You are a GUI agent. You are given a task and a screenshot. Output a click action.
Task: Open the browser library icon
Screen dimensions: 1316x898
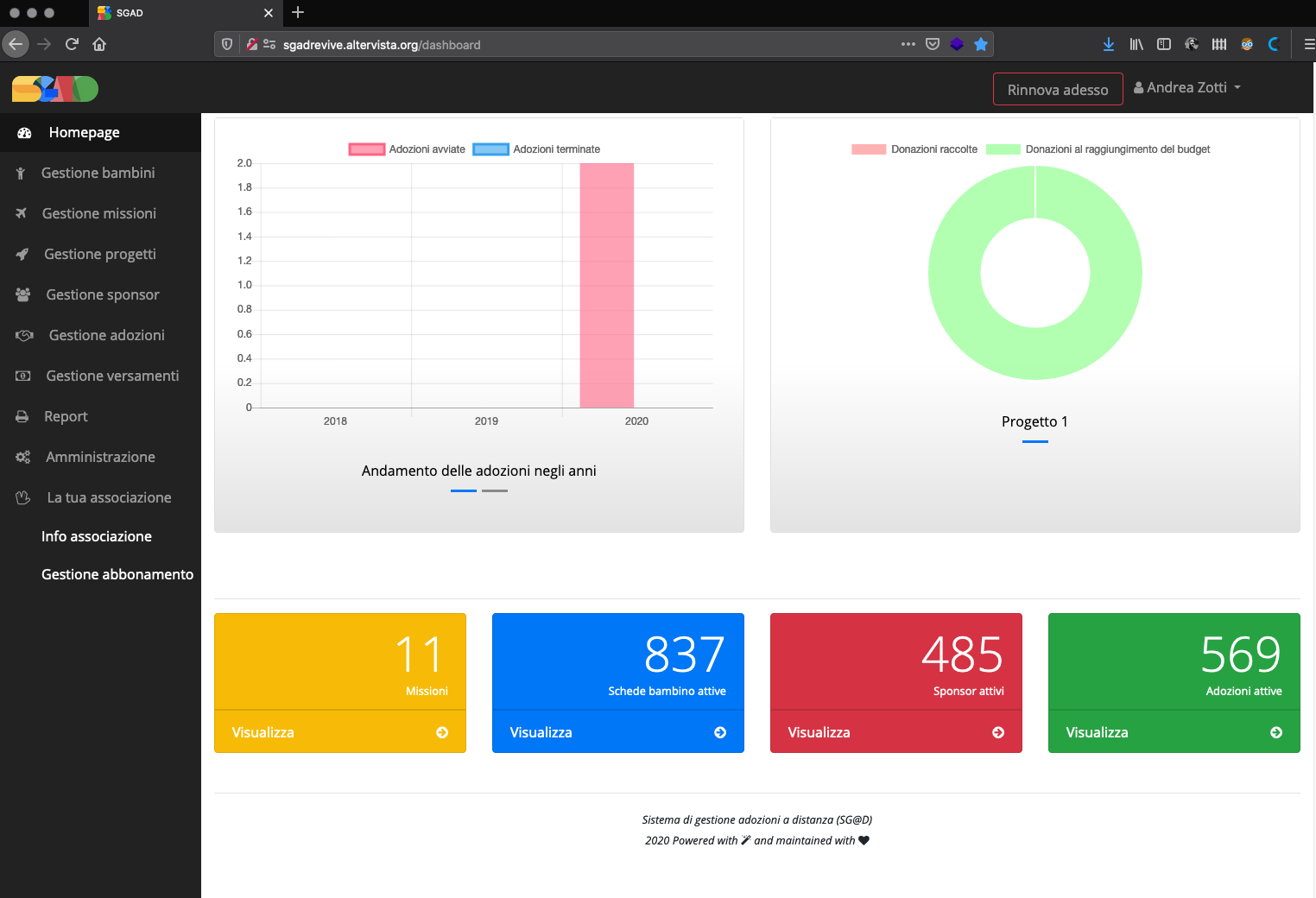tap(1136, 44)
